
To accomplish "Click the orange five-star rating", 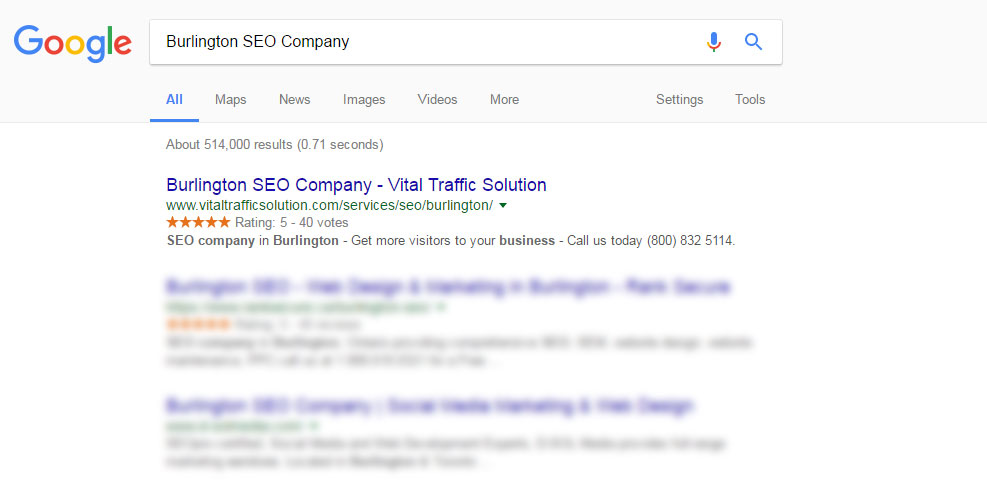I will tap(198, 222).
